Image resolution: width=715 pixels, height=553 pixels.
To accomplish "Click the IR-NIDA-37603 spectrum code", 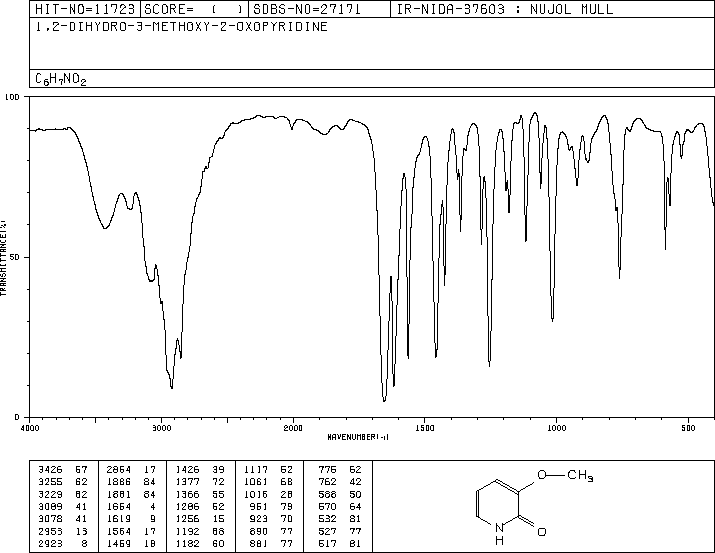I will [451, 9].
